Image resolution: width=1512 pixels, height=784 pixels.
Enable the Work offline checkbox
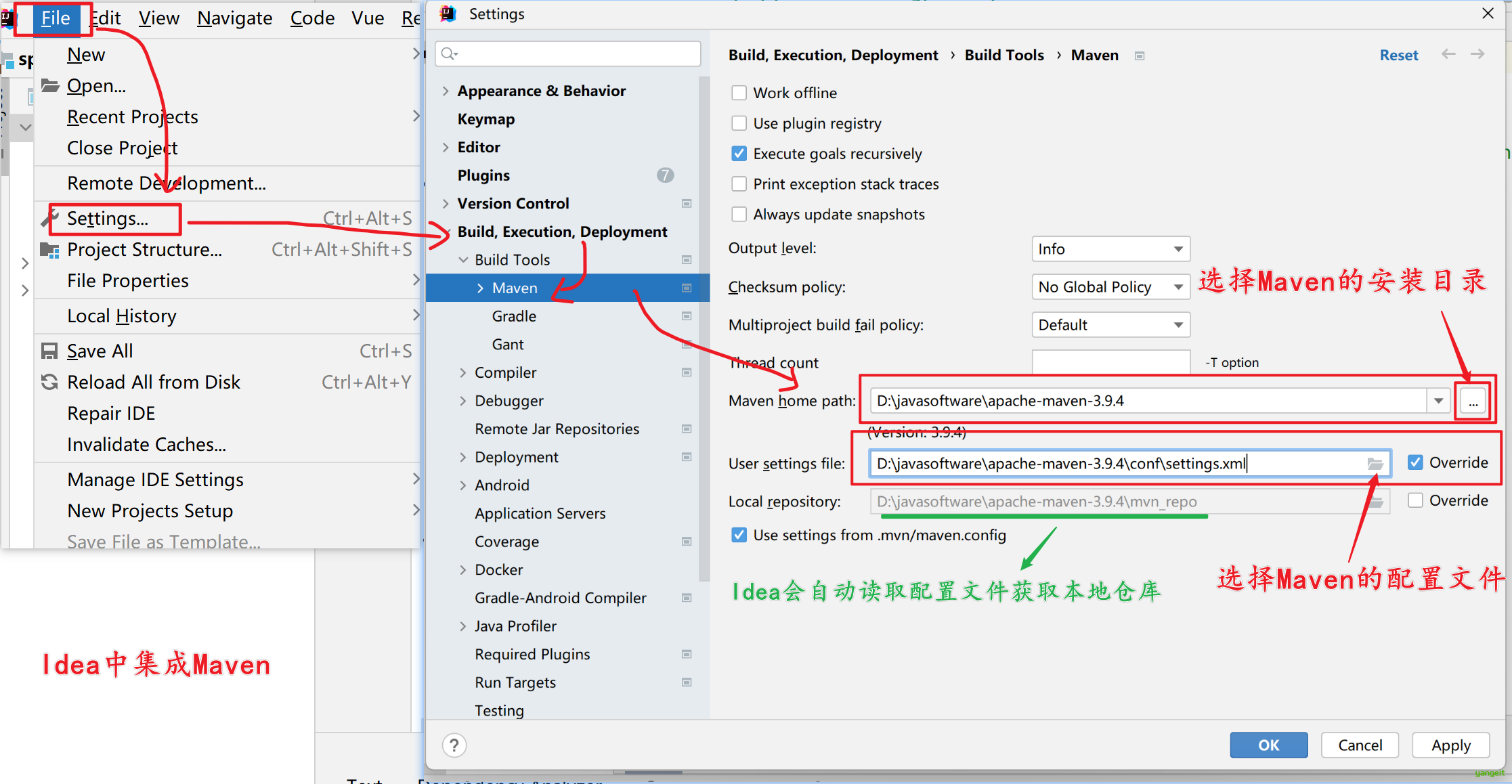pyautogui.click(x=739, y=93)
